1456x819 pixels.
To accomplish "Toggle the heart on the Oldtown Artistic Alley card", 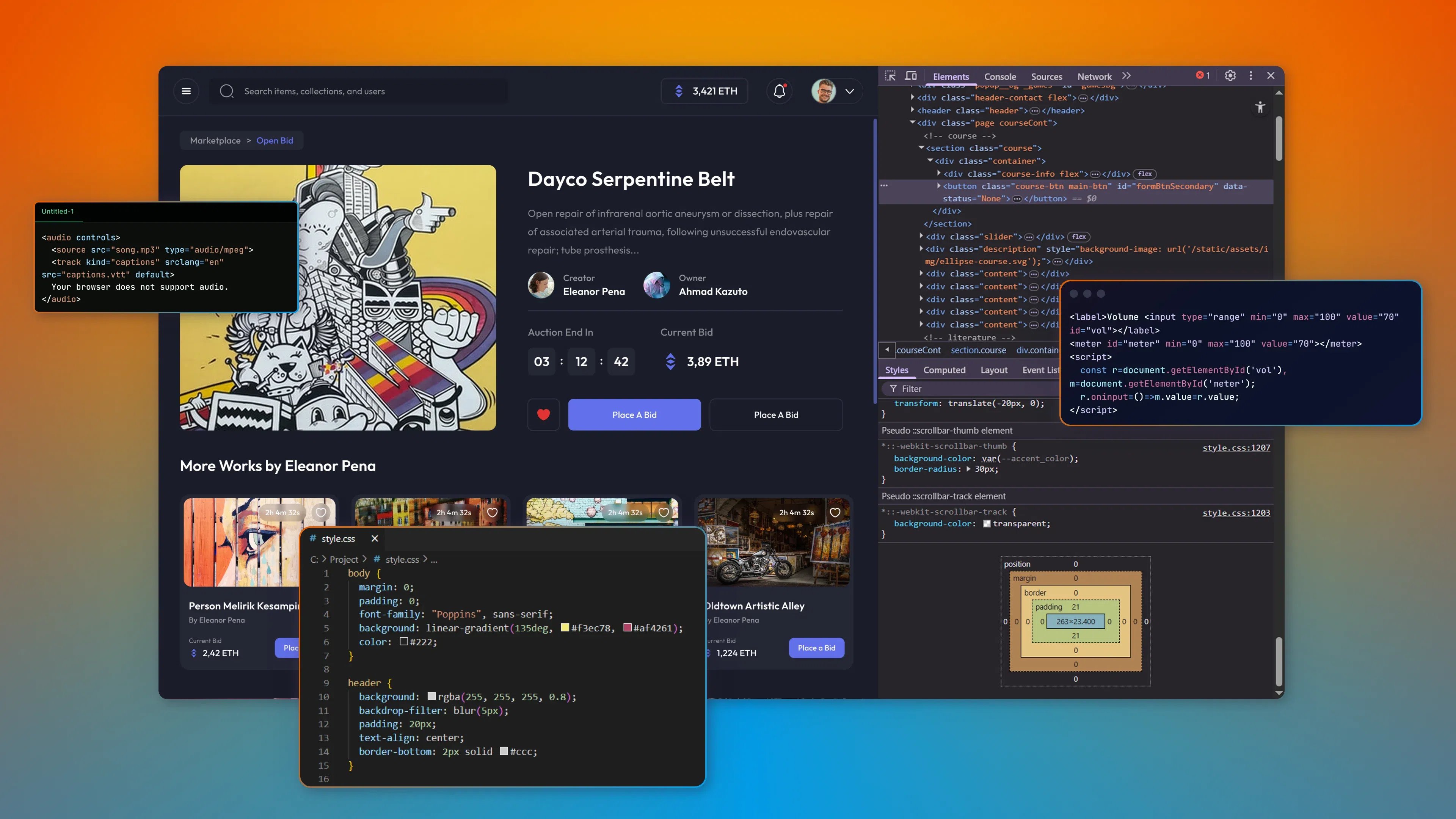I will coord(835,513).
